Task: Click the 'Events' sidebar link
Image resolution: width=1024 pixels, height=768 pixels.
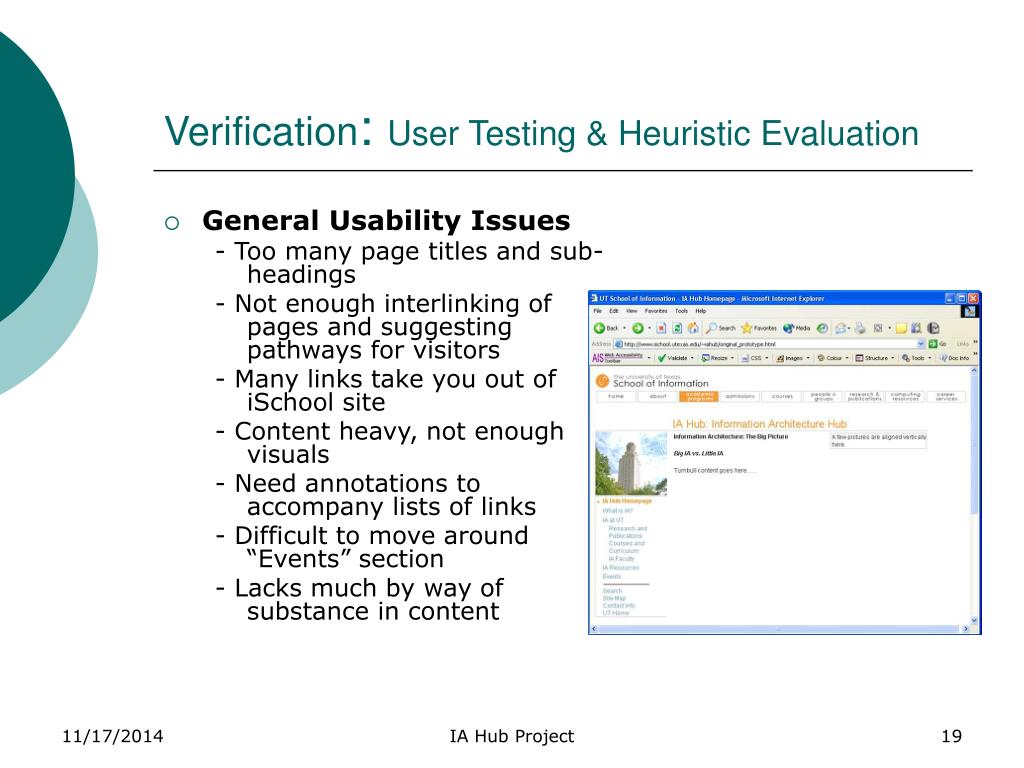Action: pyautogui.click(x=612, y=577)
